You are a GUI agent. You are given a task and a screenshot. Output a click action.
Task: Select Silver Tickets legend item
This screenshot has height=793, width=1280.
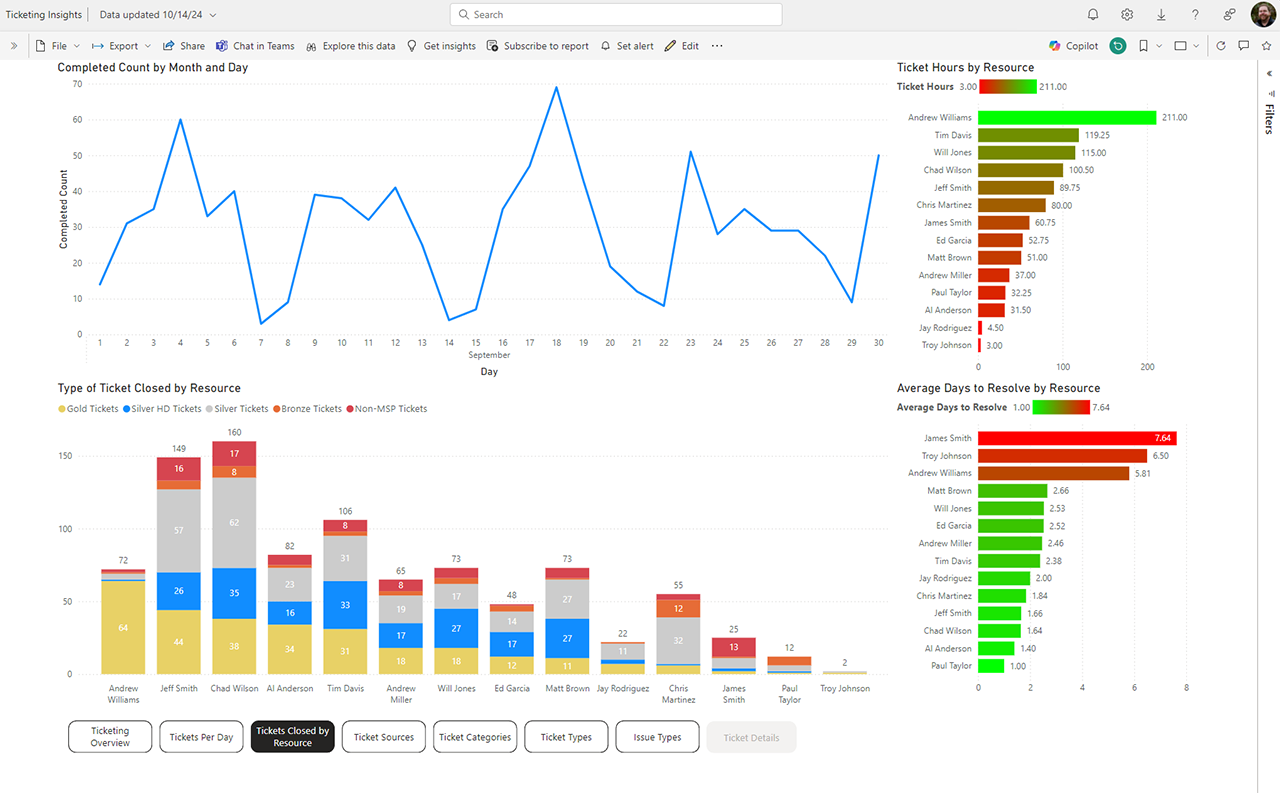coord(236,409)
